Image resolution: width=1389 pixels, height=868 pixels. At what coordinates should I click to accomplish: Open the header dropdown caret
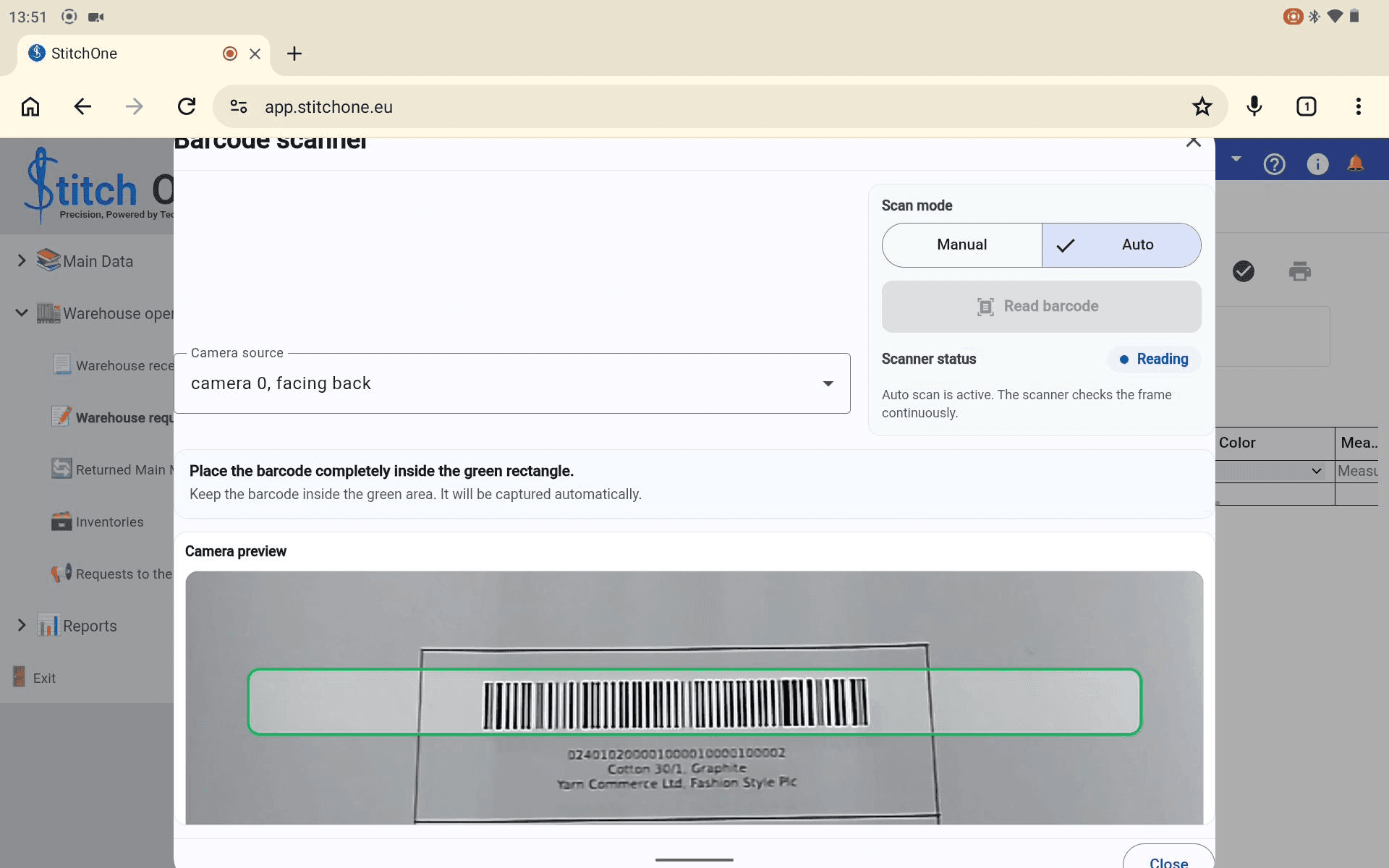(1236, 158)
